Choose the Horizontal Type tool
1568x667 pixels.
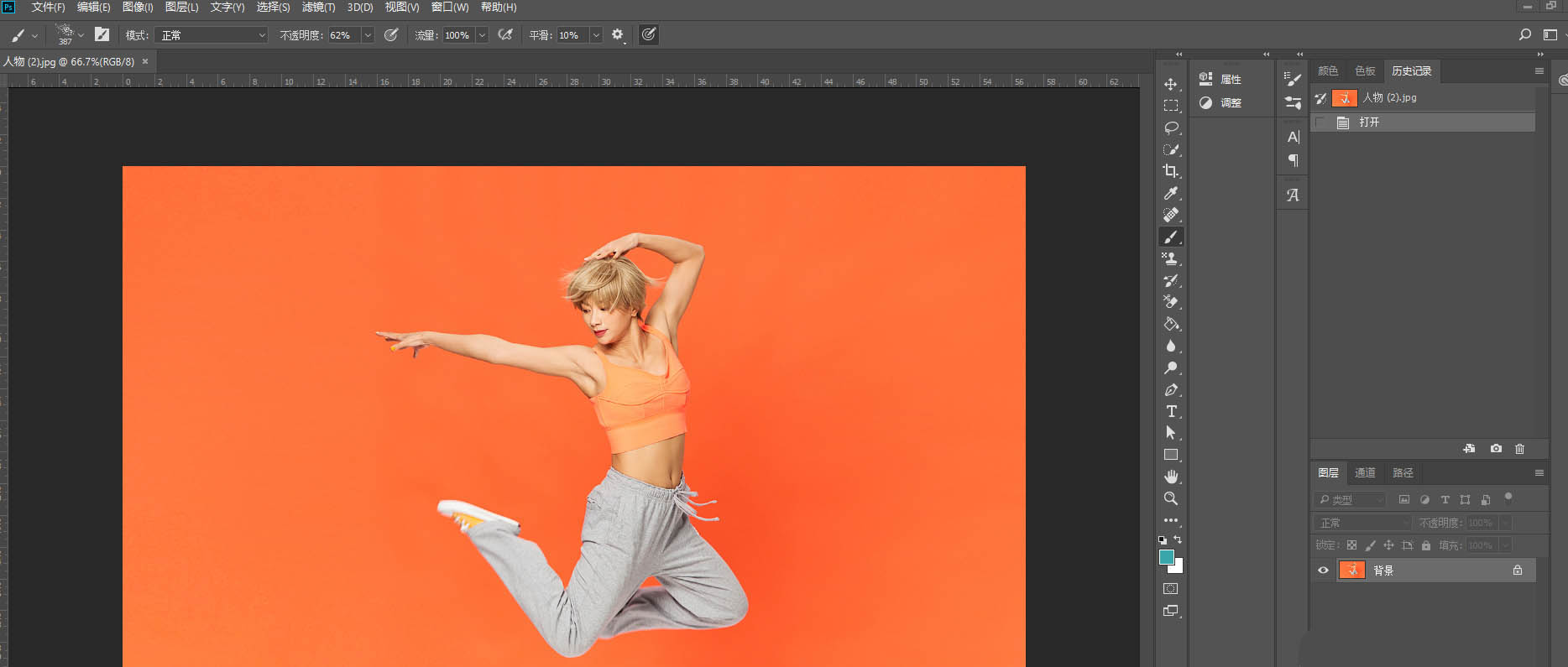point(1171,411)
